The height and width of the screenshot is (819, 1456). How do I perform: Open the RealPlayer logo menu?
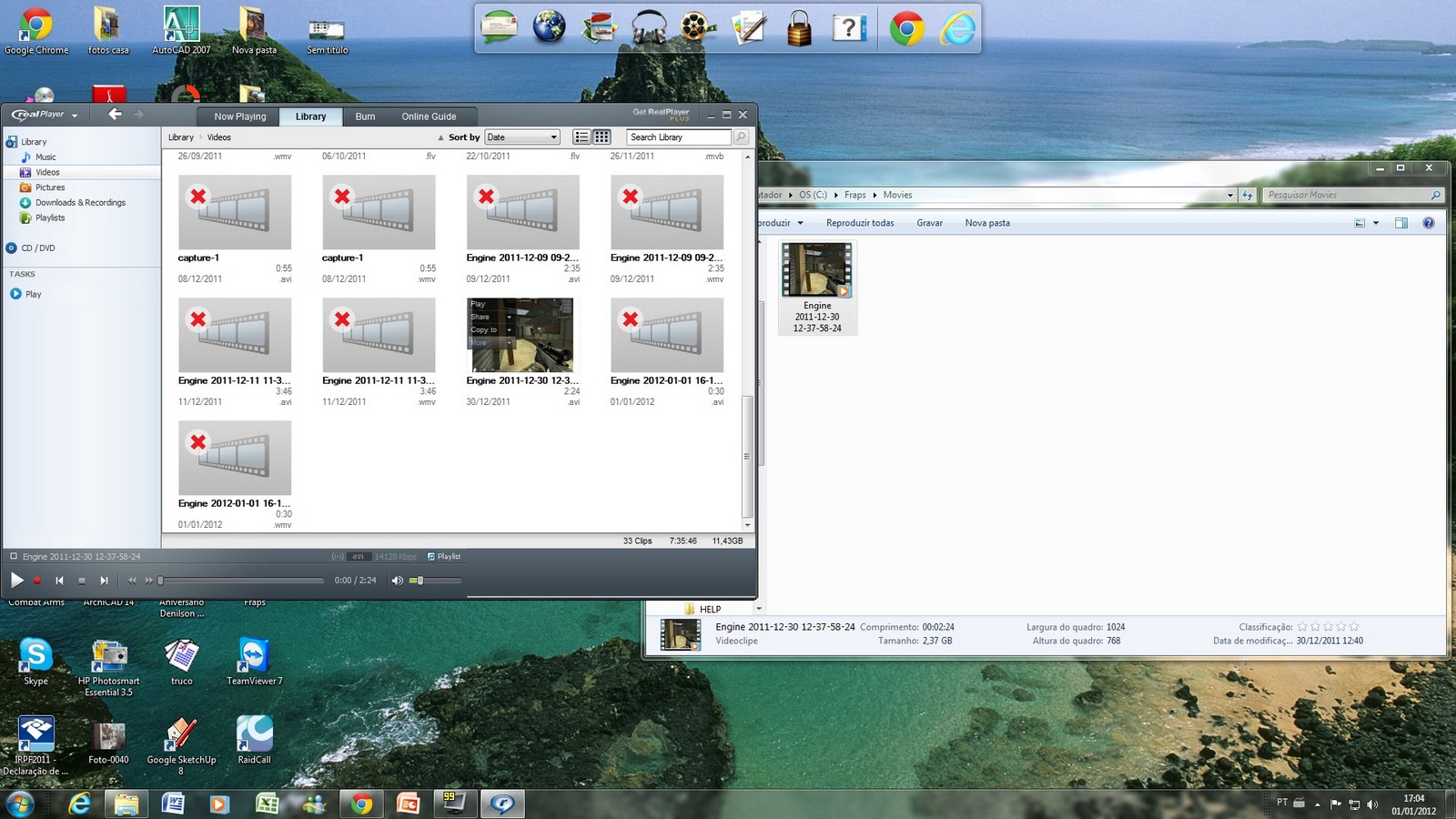(45, 115)
